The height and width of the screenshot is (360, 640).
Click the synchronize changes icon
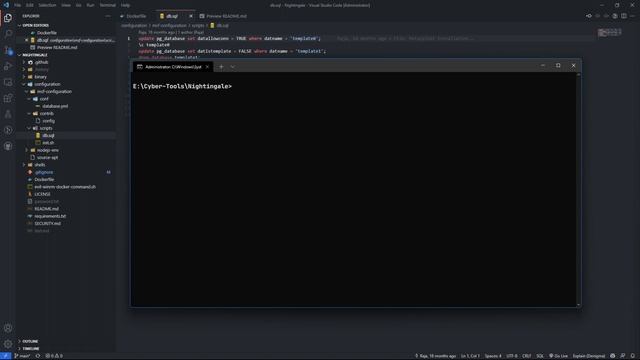pyautogui.click(x=38, y=356)
